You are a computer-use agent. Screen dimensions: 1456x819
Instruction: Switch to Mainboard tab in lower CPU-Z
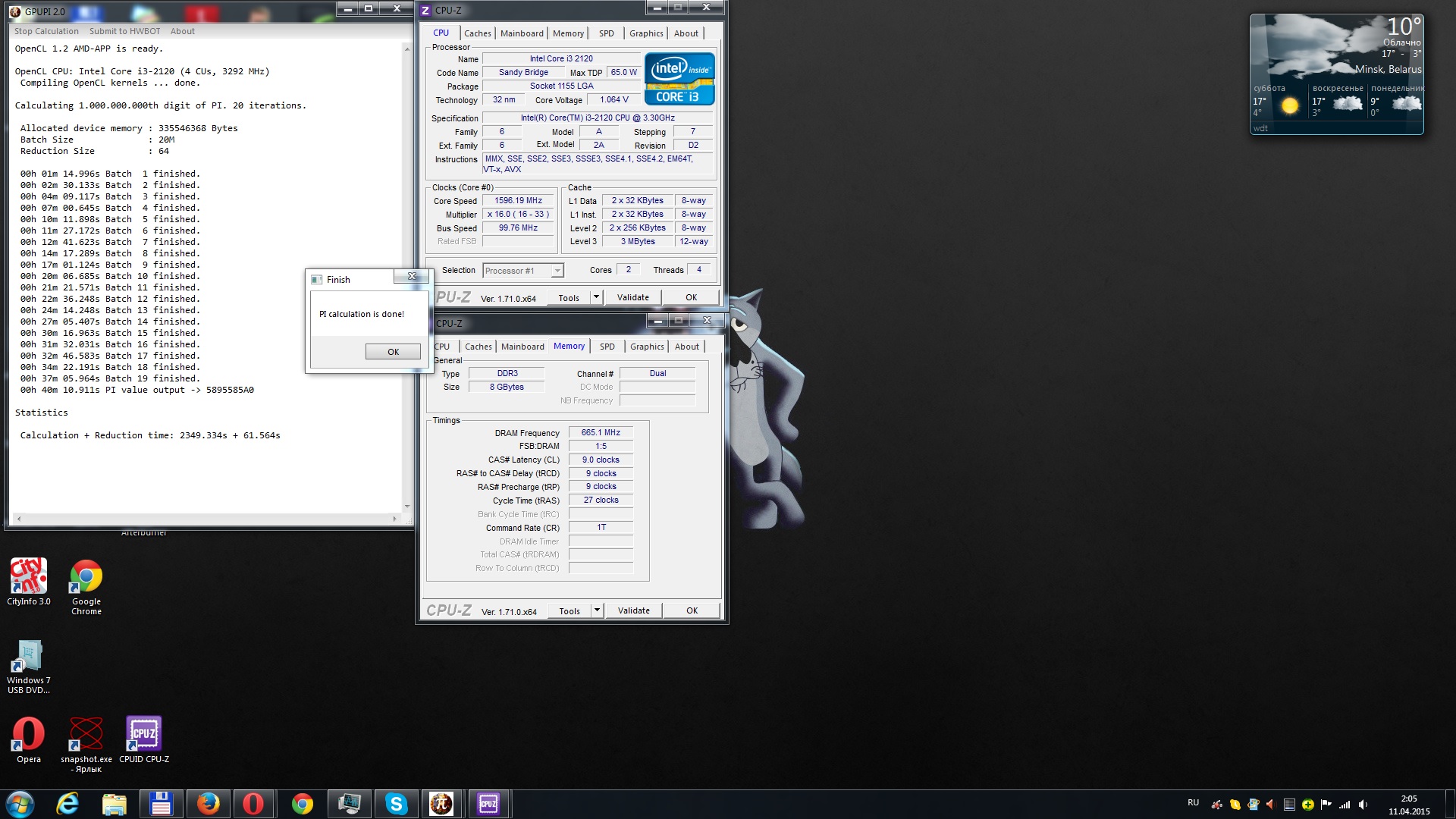pyautogui.click(x=522, y=347)
